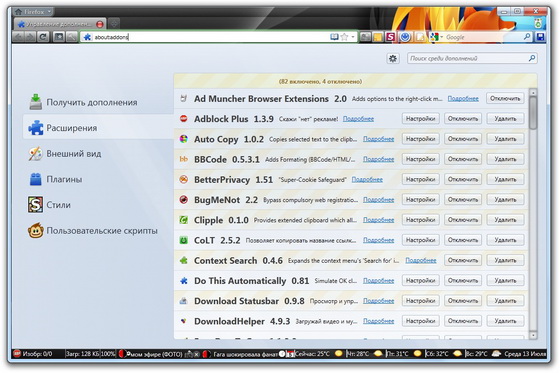This screenshot has width=560, height=373.
Task: Click Удалить for Download Statusbar
Action: click(x=505, y=301)
